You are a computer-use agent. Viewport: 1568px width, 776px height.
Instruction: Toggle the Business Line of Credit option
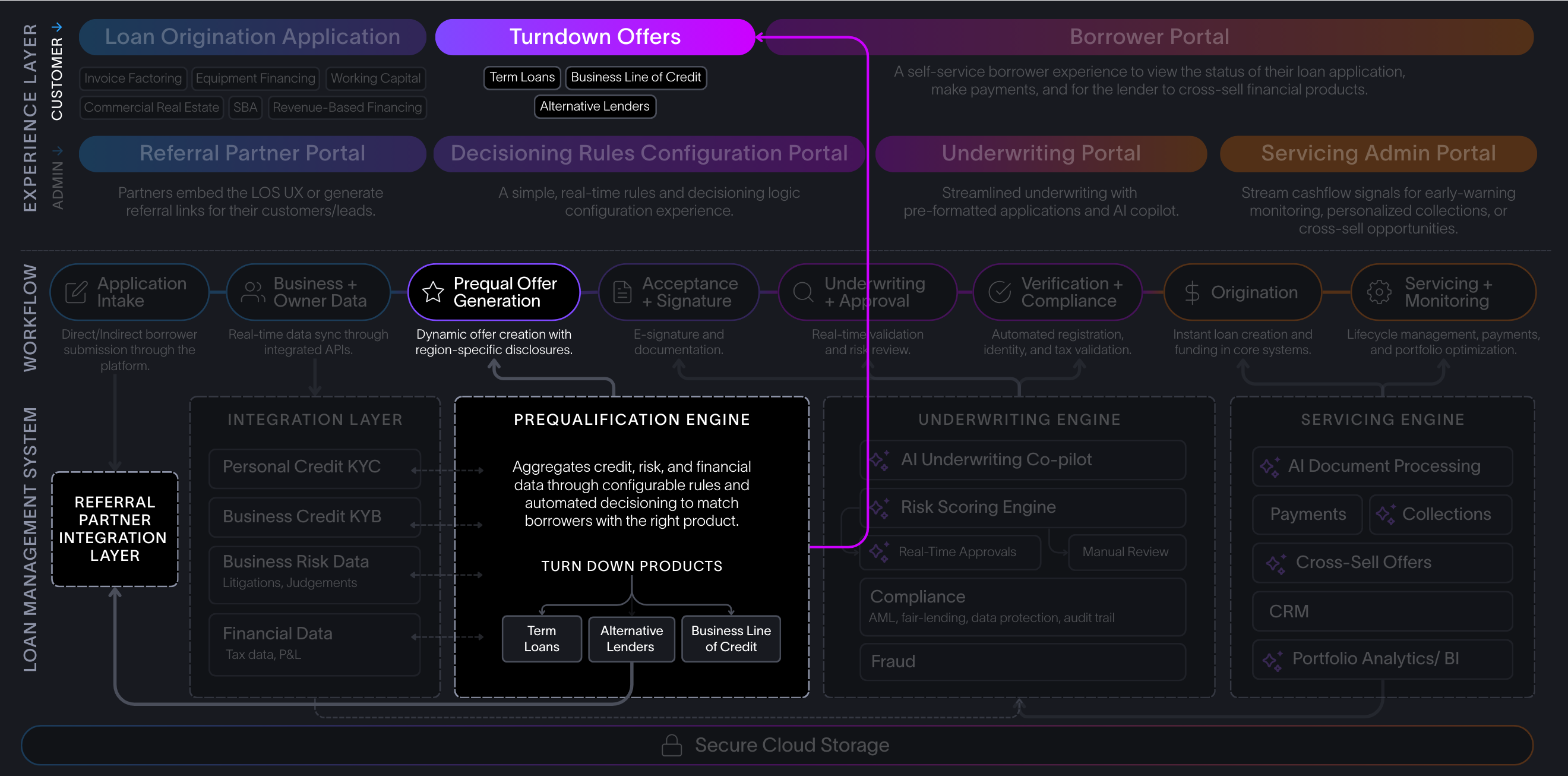click(731, 638)
